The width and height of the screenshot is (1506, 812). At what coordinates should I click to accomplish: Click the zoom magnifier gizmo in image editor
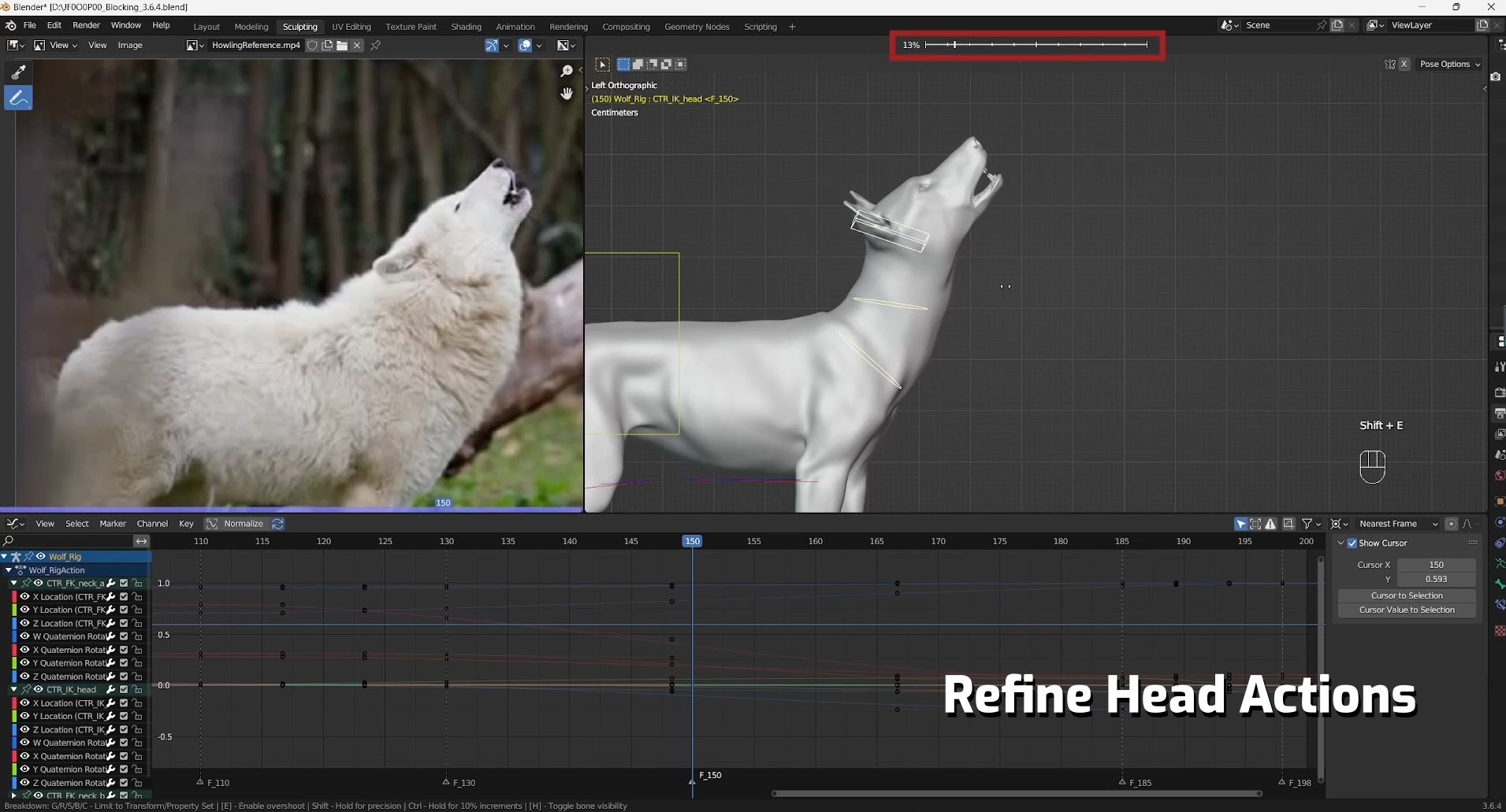(566, 72)
